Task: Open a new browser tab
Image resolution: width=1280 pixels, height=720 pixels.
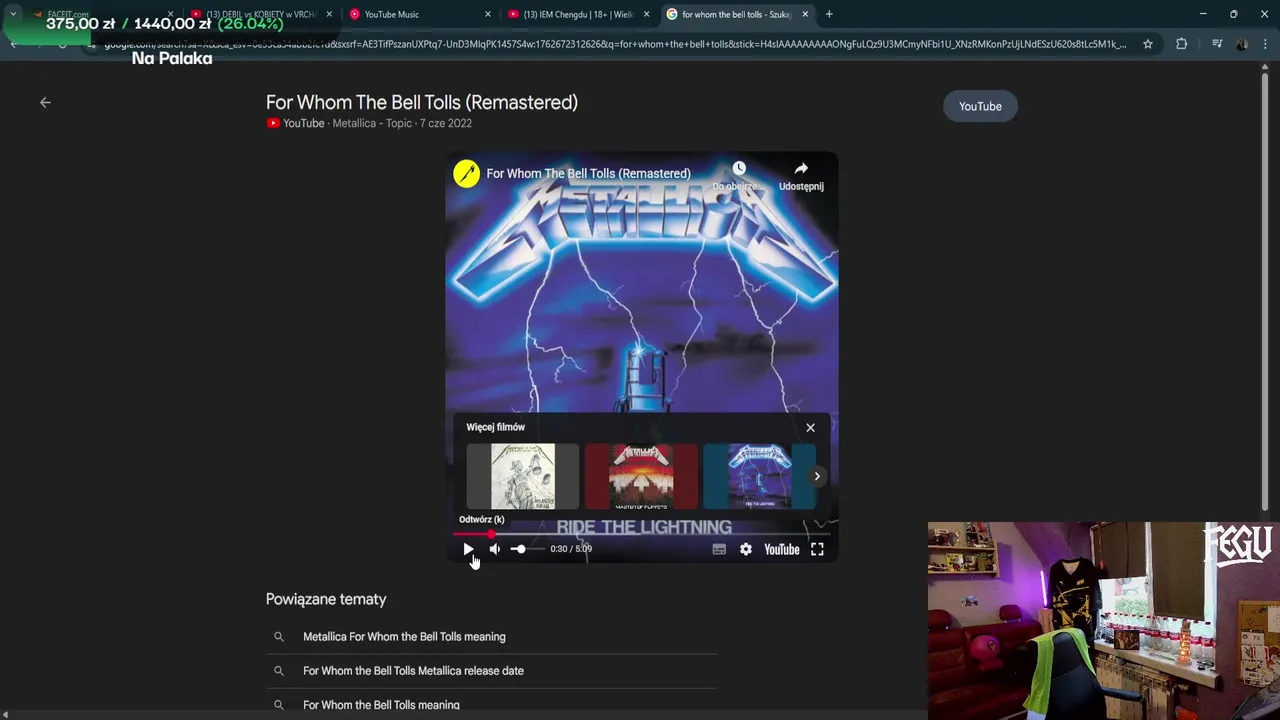Action: click(829, 14)
